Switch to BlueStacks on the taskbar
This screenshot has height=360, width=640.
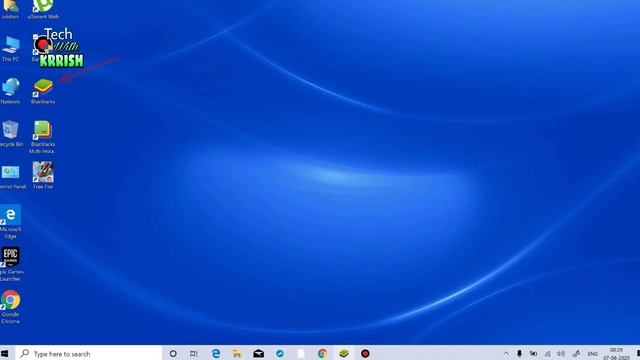click(344, 353)
